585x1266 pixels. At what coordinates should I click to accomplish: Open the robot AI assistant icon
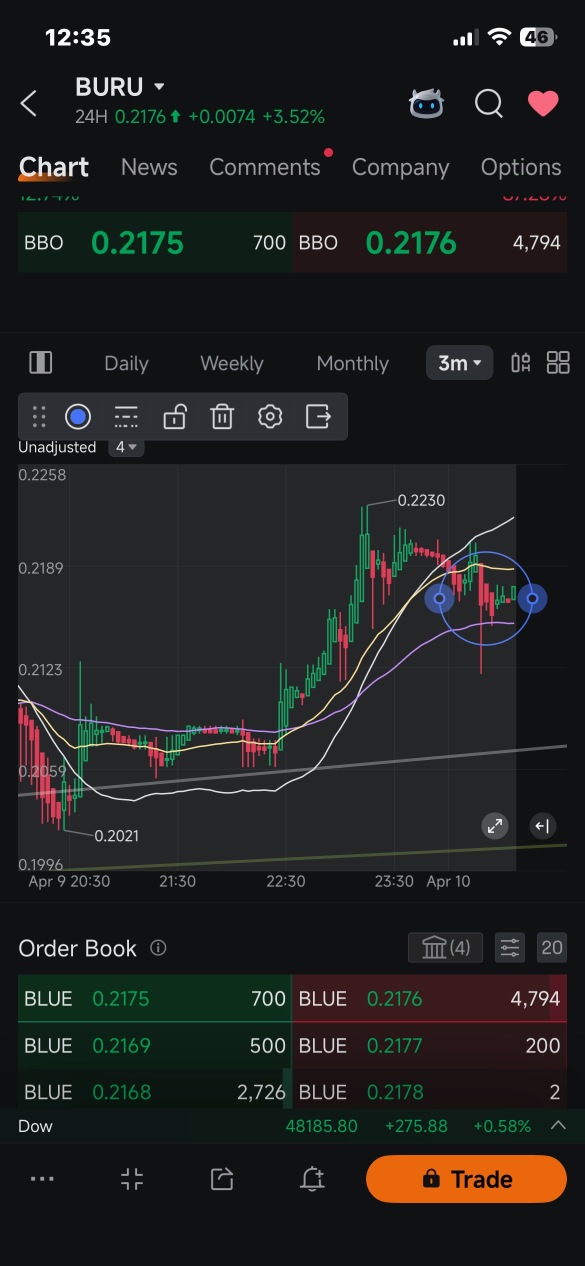coord(427,103)
